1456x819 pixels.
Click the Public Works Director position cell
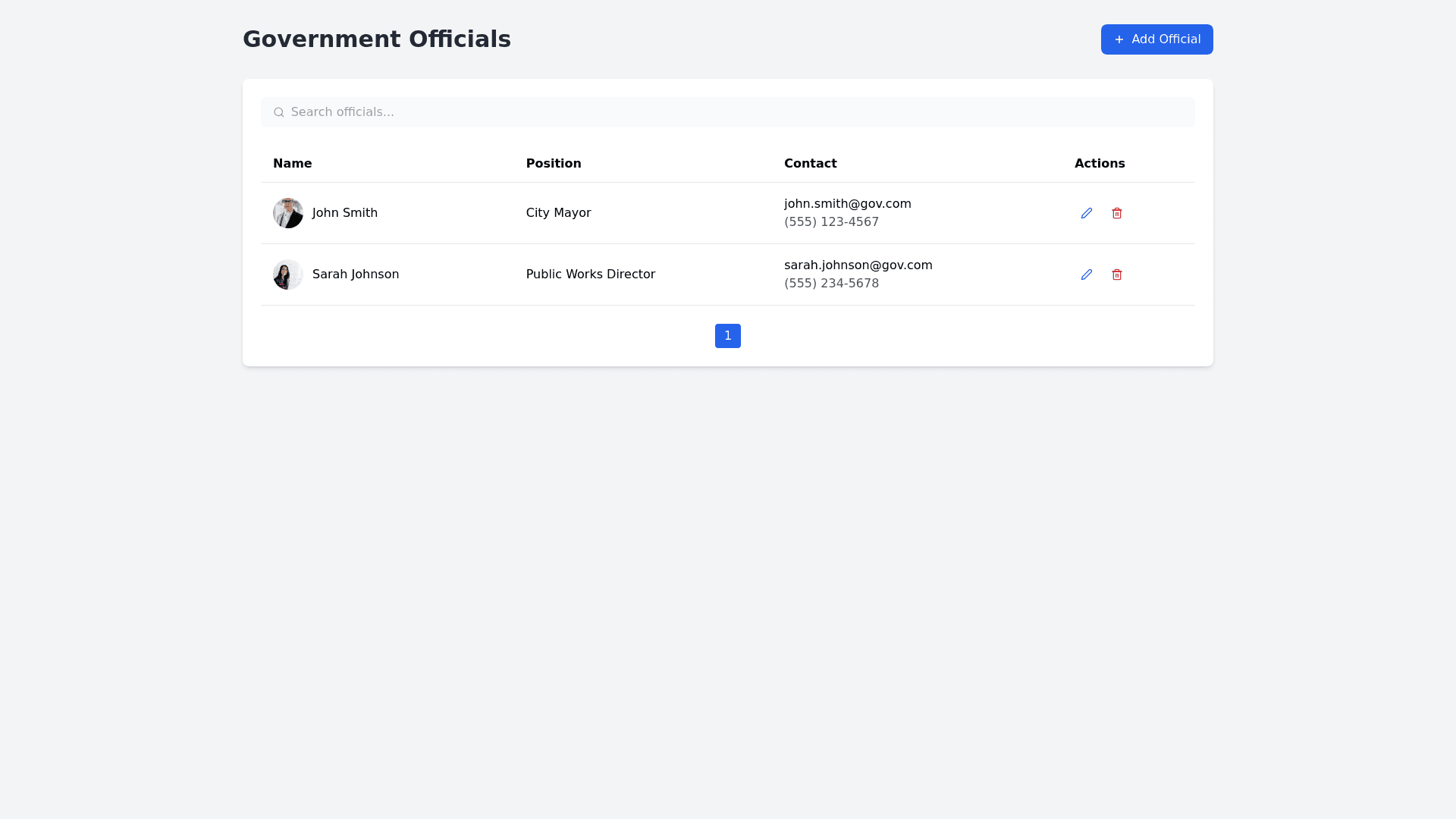click(590, 275)
